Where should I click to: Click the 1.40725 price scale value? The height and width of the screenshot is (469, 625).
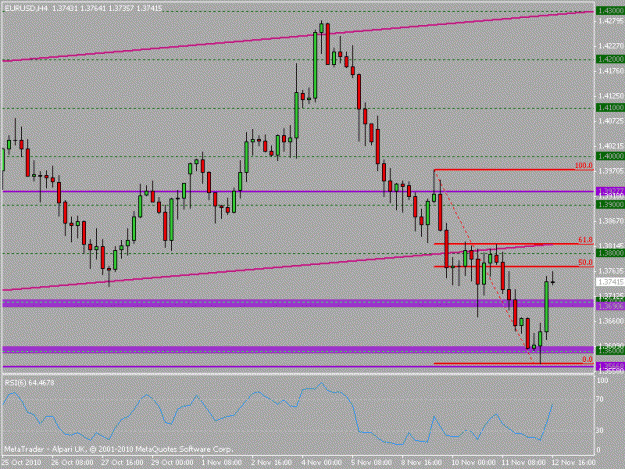(611, 120)
